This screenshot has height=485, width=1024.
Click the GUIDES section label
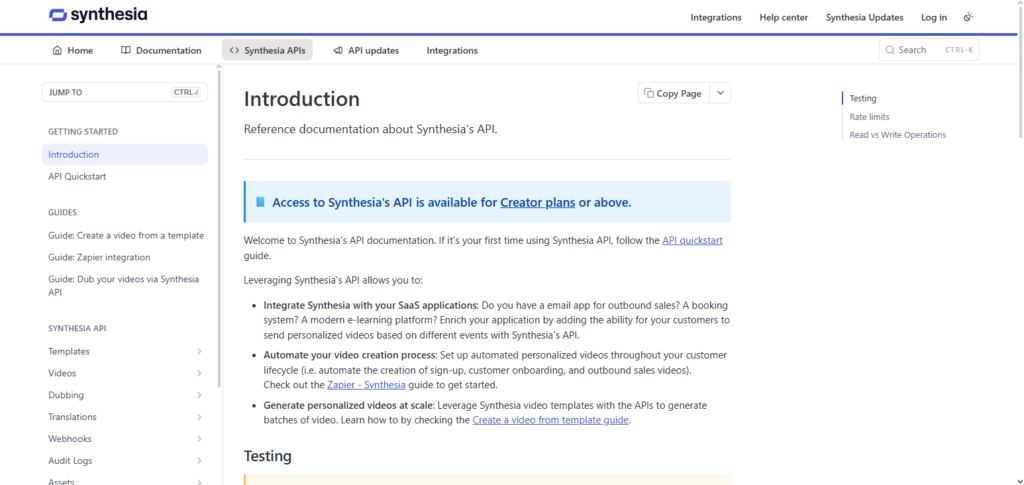[63, 213]
